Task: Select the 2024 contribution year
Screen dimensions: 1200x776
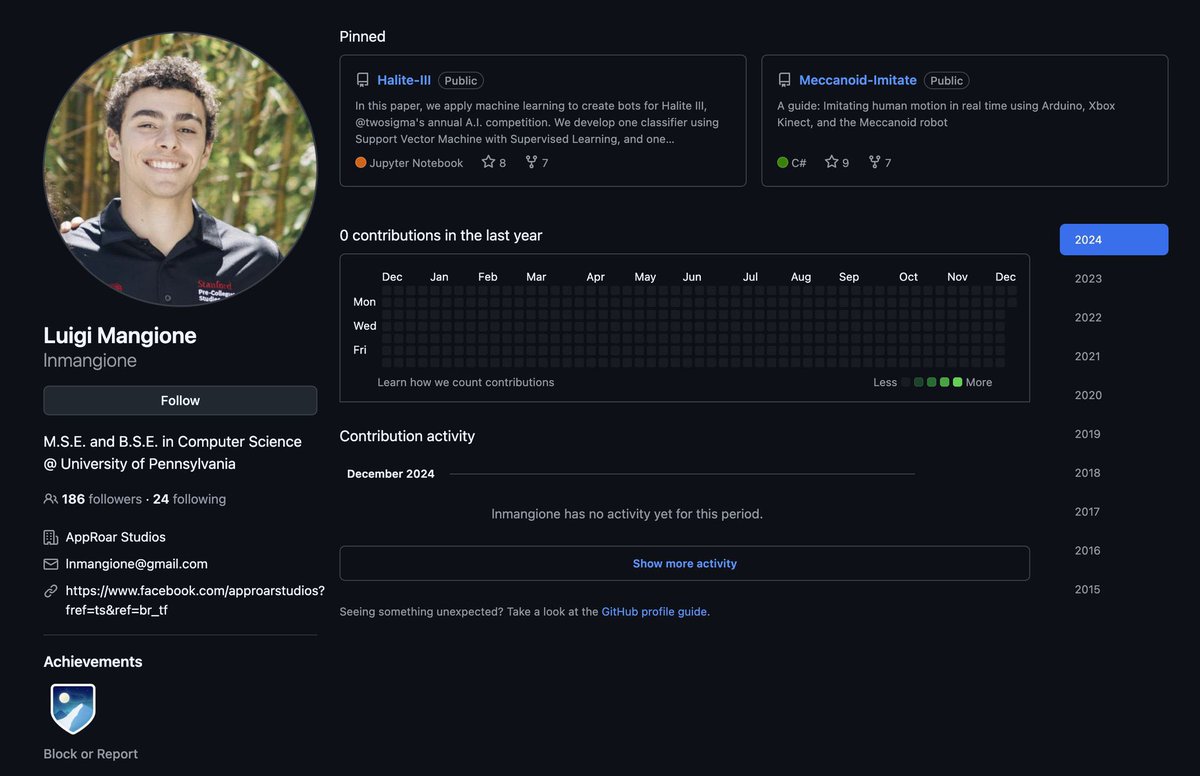Action: (x=1114, y=240)
